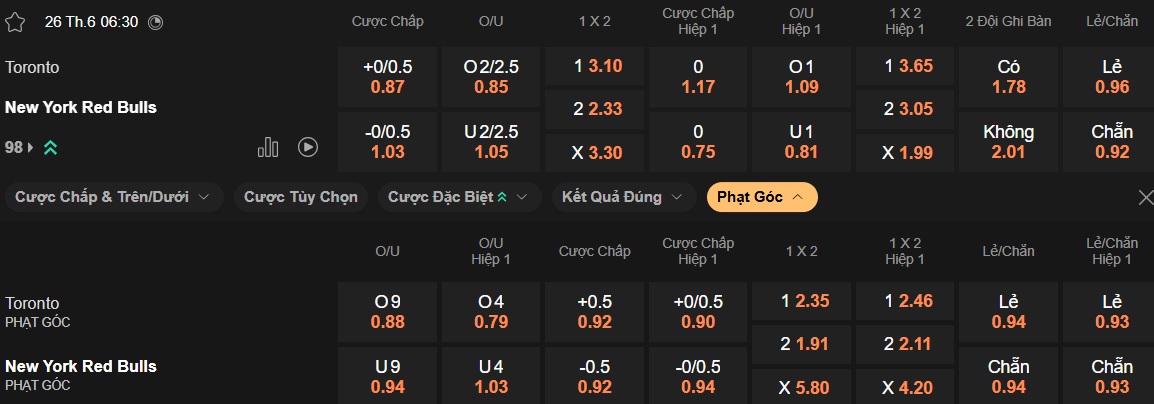Collapse the active Phạt Góc tab
This screenshot has height=404, width=1154.
tap(761, 197)
